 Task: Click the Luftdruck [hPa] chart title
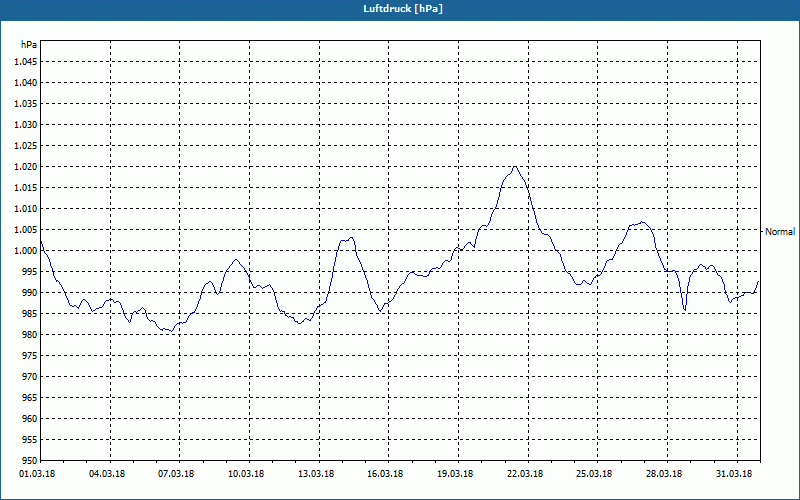coord(403,9)
